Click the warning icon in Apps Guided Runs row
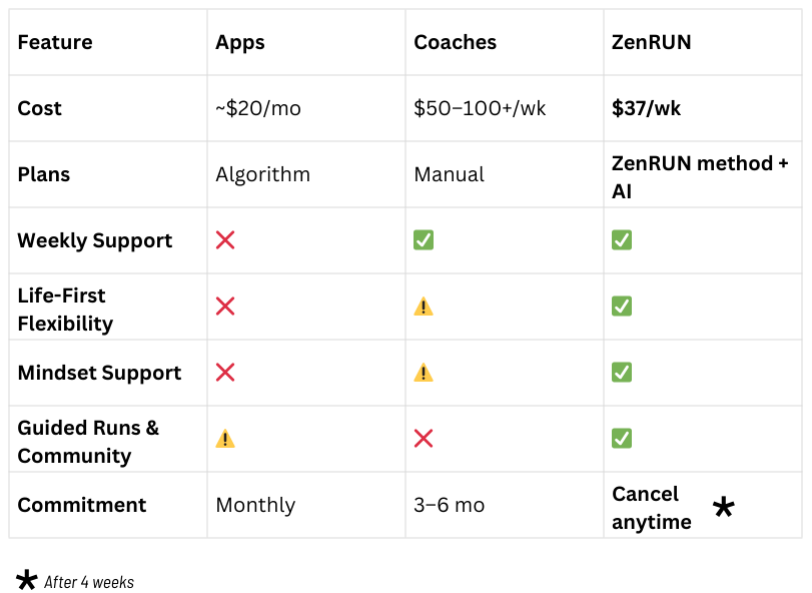The height and width of the screenshot is (593, 812). (225, 439)
